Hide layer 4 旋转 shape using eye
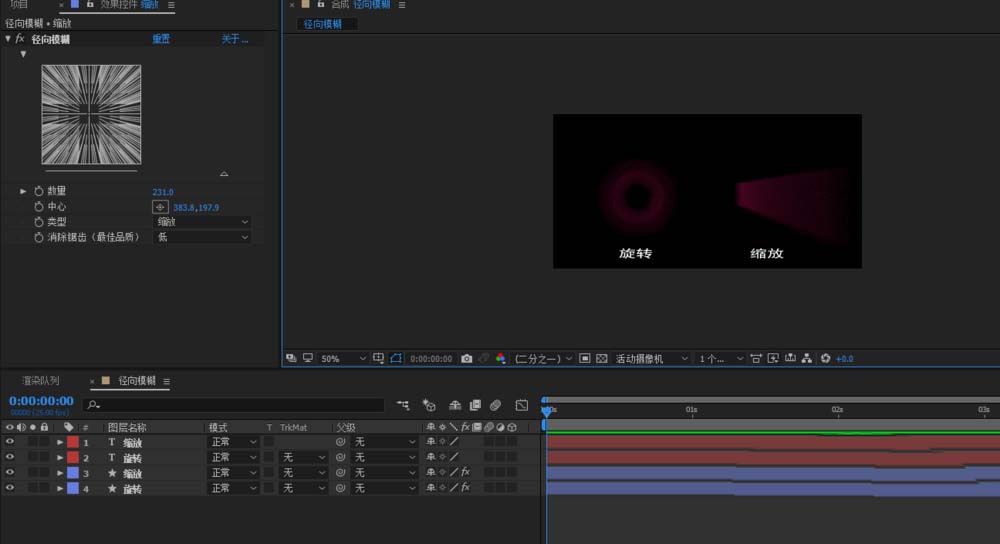This screenshot has height=544, width=1000. pos(10,488)
